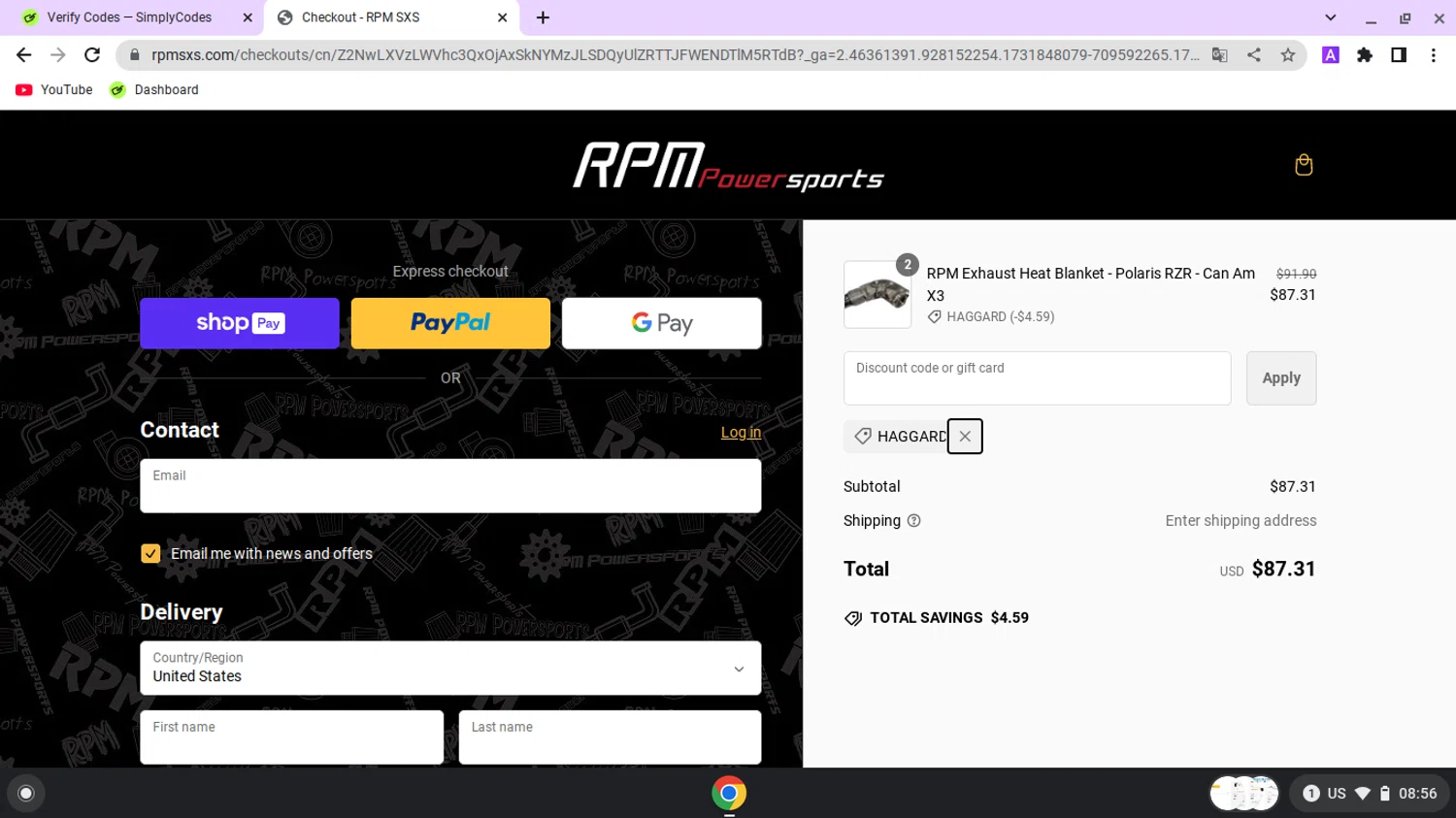The height and width of the screenshot is (818, 1456).
Task: Toggle the browser side panel icon
Action: 1399,55
